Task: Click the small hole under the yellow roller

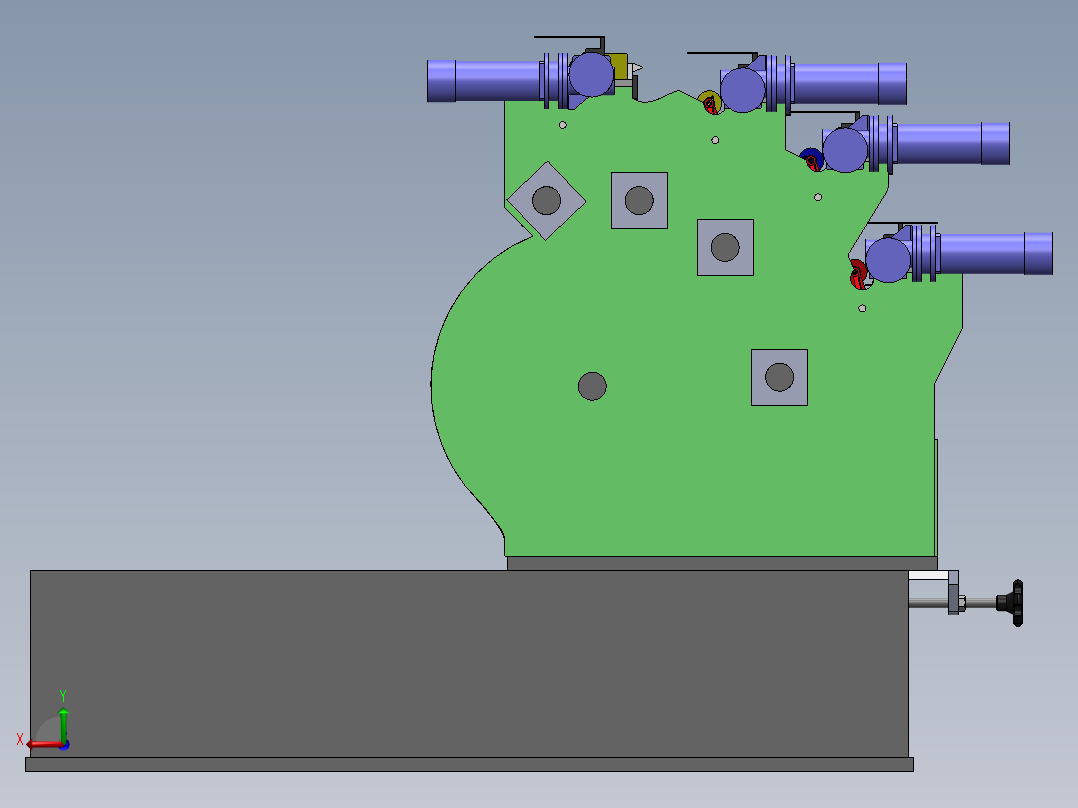Action: click(715, 140)
